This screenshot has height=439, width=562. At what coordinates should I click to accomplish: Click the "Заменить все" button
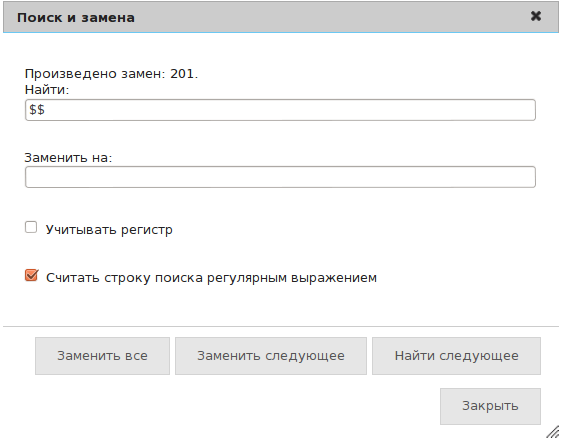[103, 356]
